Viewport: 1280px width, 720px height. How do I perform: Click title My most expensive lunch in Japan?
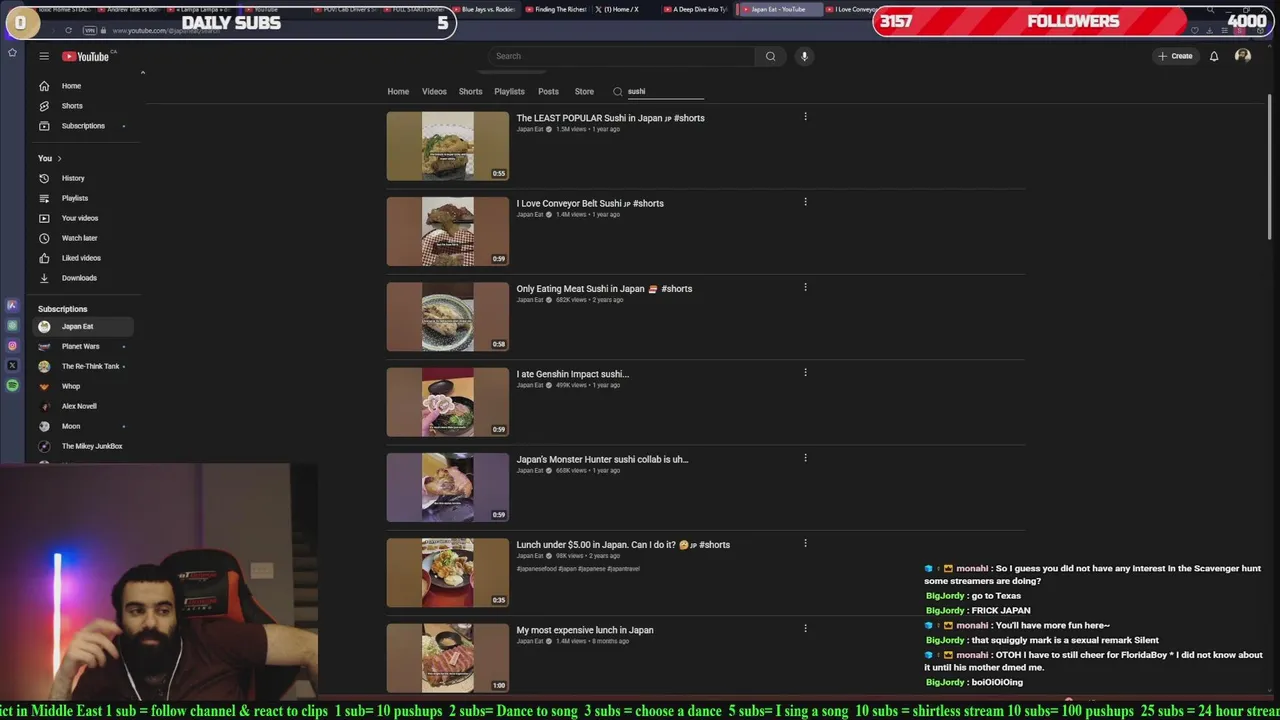pyautogui.click(x=585, y=630)
